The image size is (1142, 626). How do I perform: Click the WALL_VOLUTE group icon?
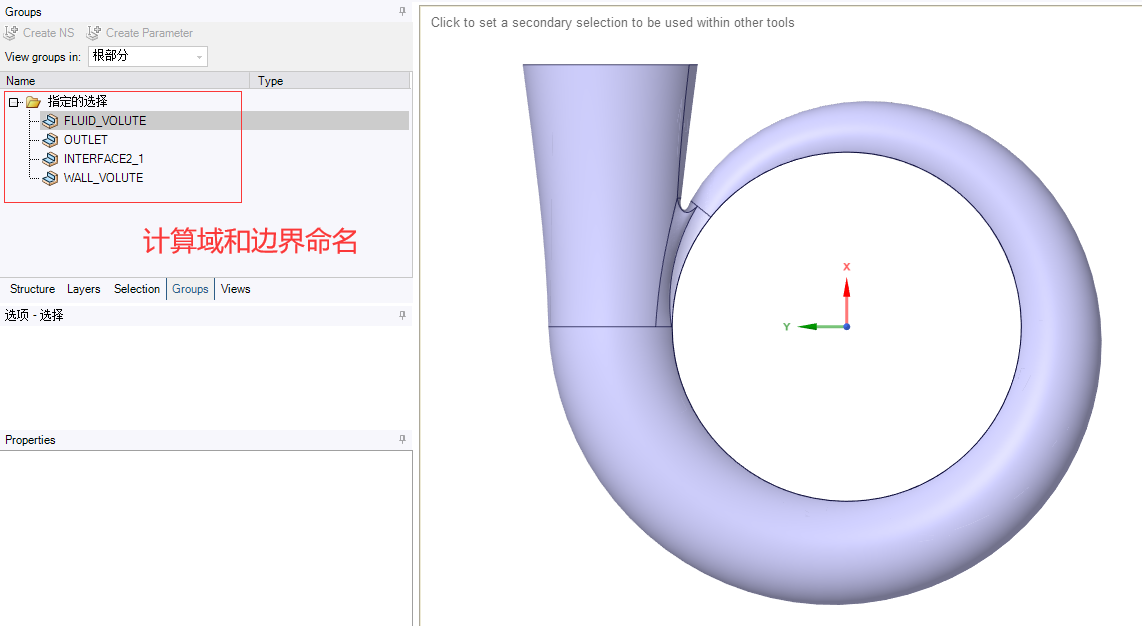pyautogui.click(x=50, y=178)
